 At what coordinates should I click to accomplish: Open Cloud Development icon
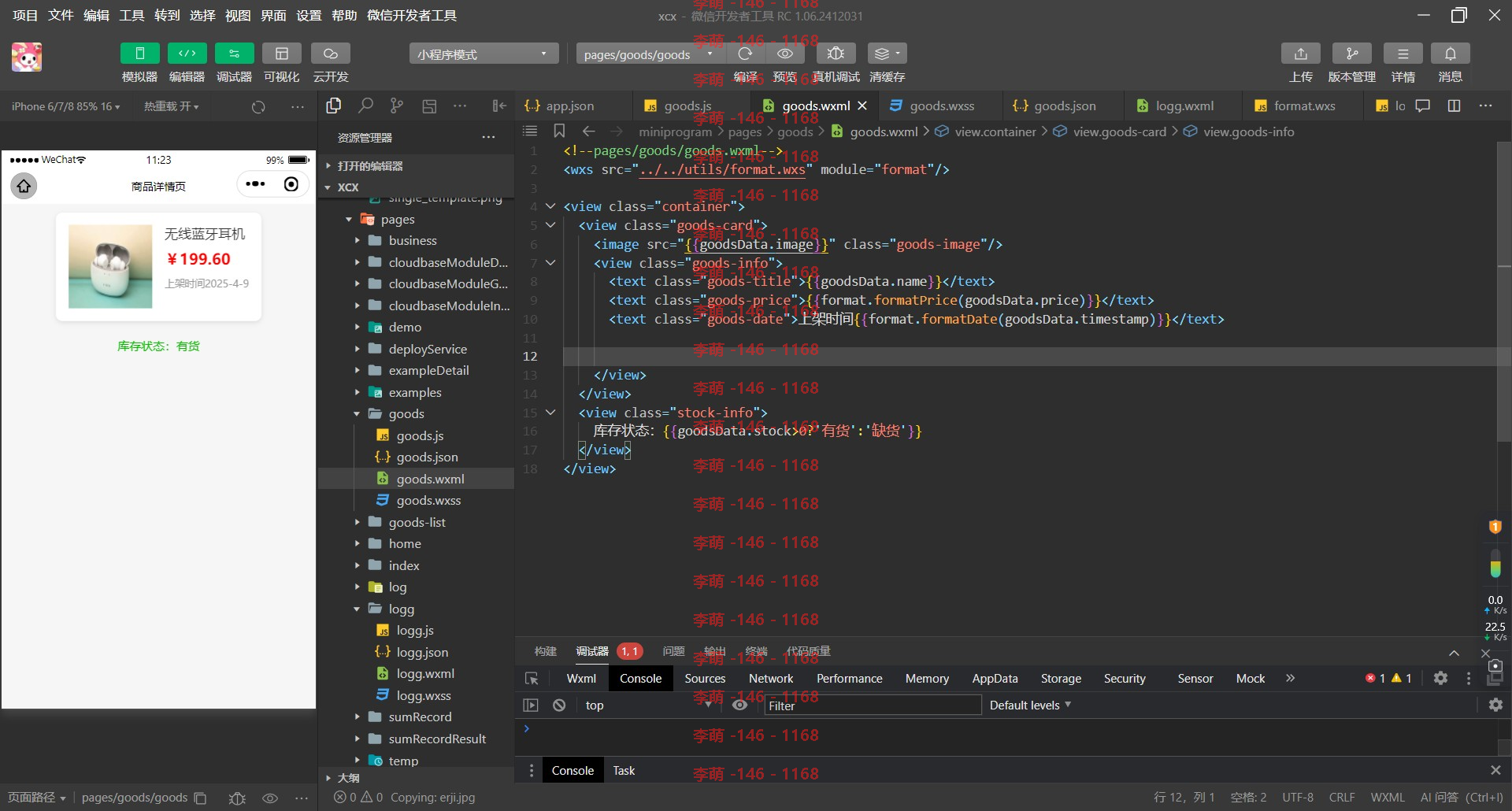click(x=331, y=54)
